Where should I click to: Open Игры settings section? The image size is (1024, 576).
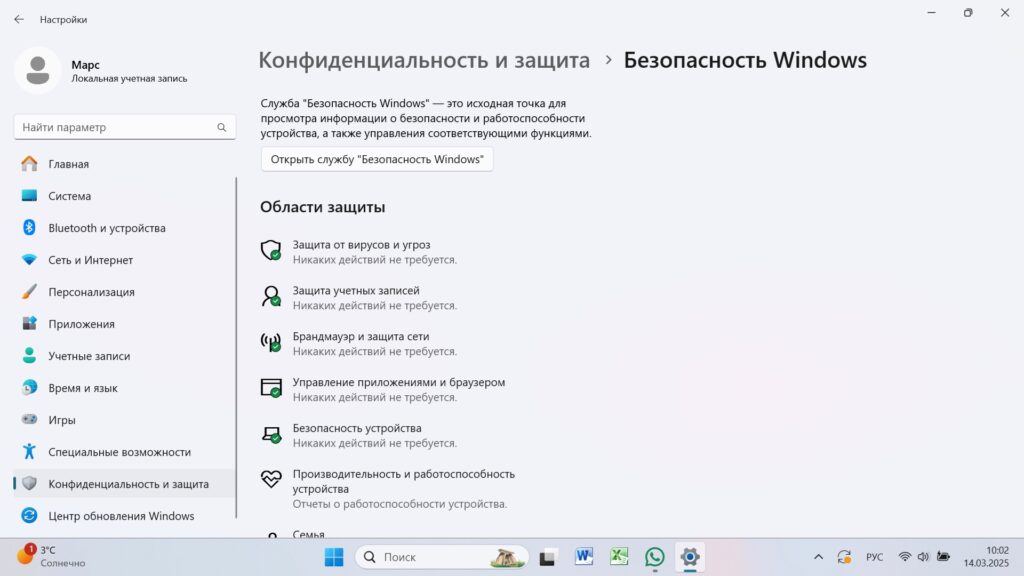[x=124, y=420]
